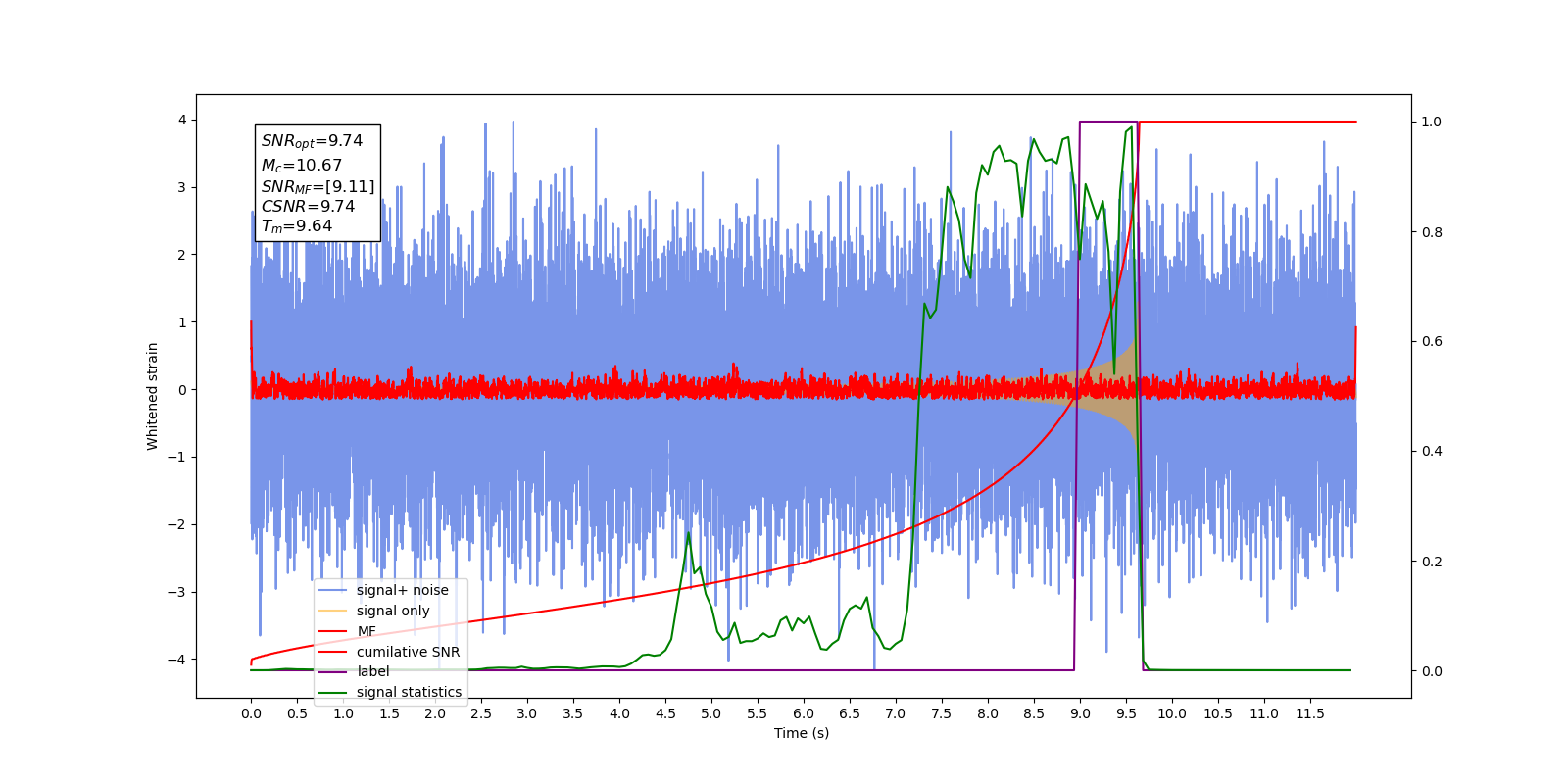The width and height of the screenshot is (1568, 784).
Task: Click the left y-axis tick label 4
Action: 181,121
